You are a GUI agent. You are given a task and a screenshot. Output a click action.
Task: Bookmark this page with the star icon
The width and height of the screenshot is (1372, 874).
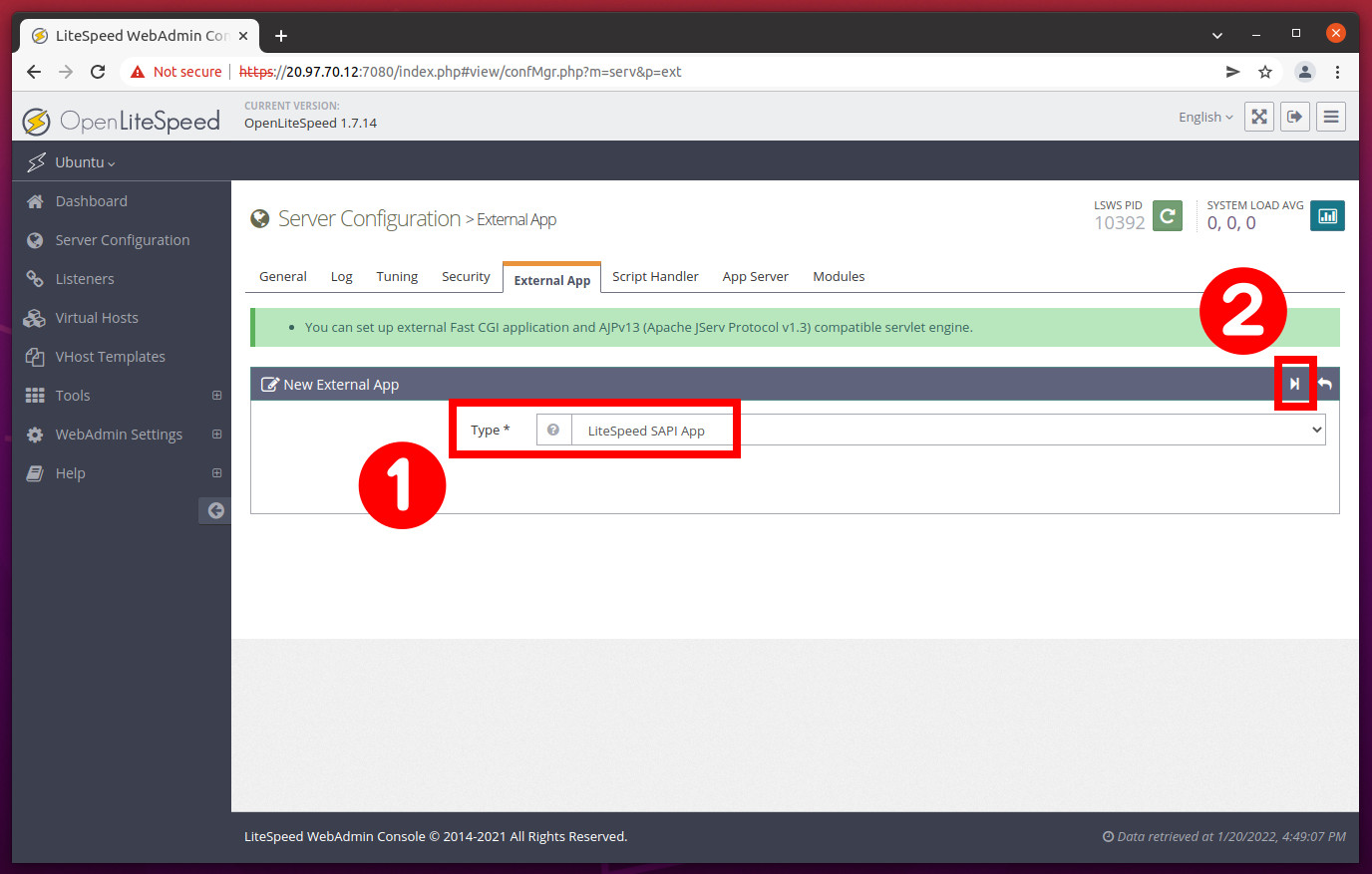[1265, 72]
